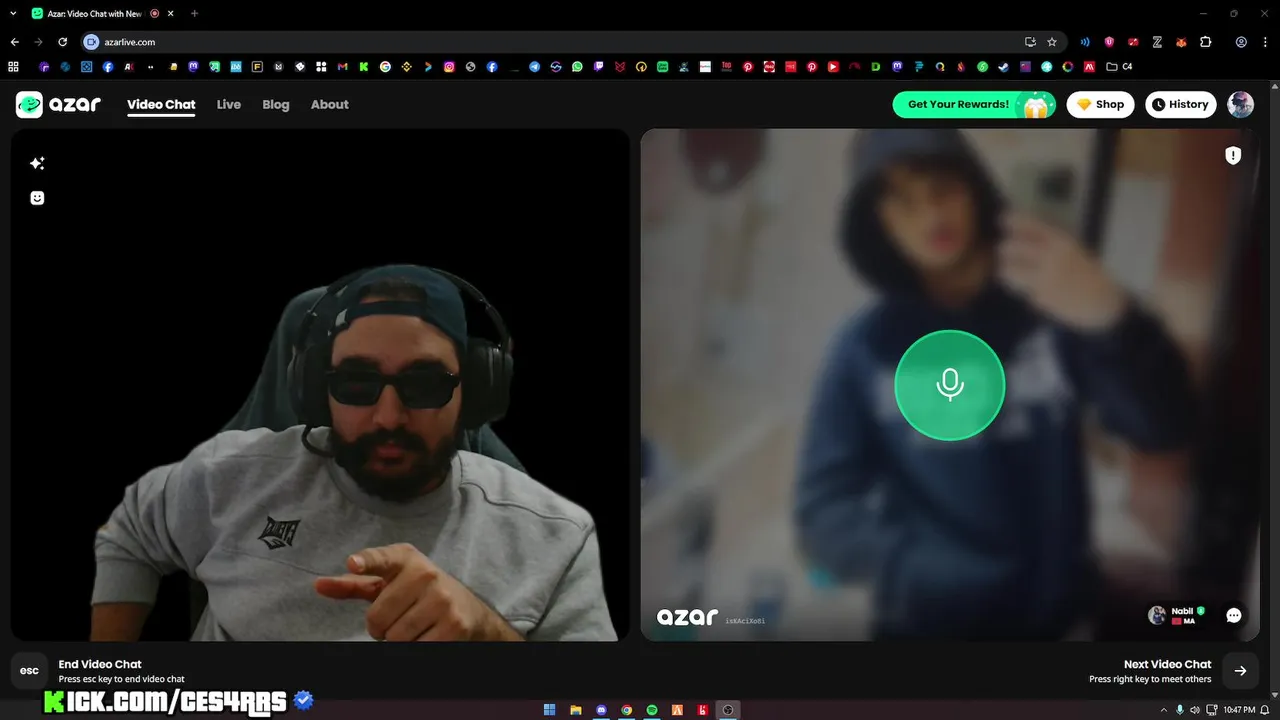Open the Chrome profile icon in toolbar
The height and width of the screenshot is (720, 1280).
click(1241, 42)
